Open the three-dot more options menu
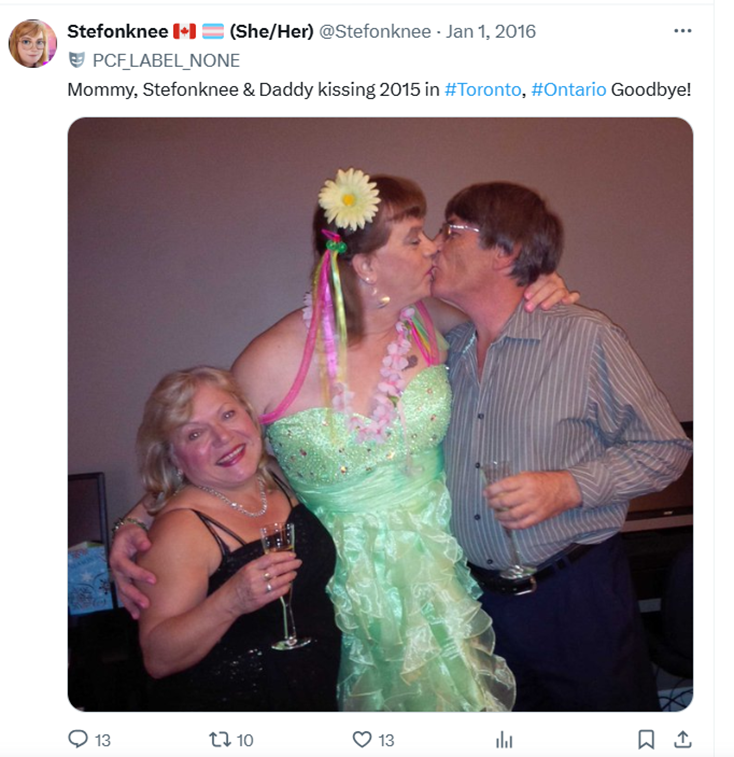 682,31
